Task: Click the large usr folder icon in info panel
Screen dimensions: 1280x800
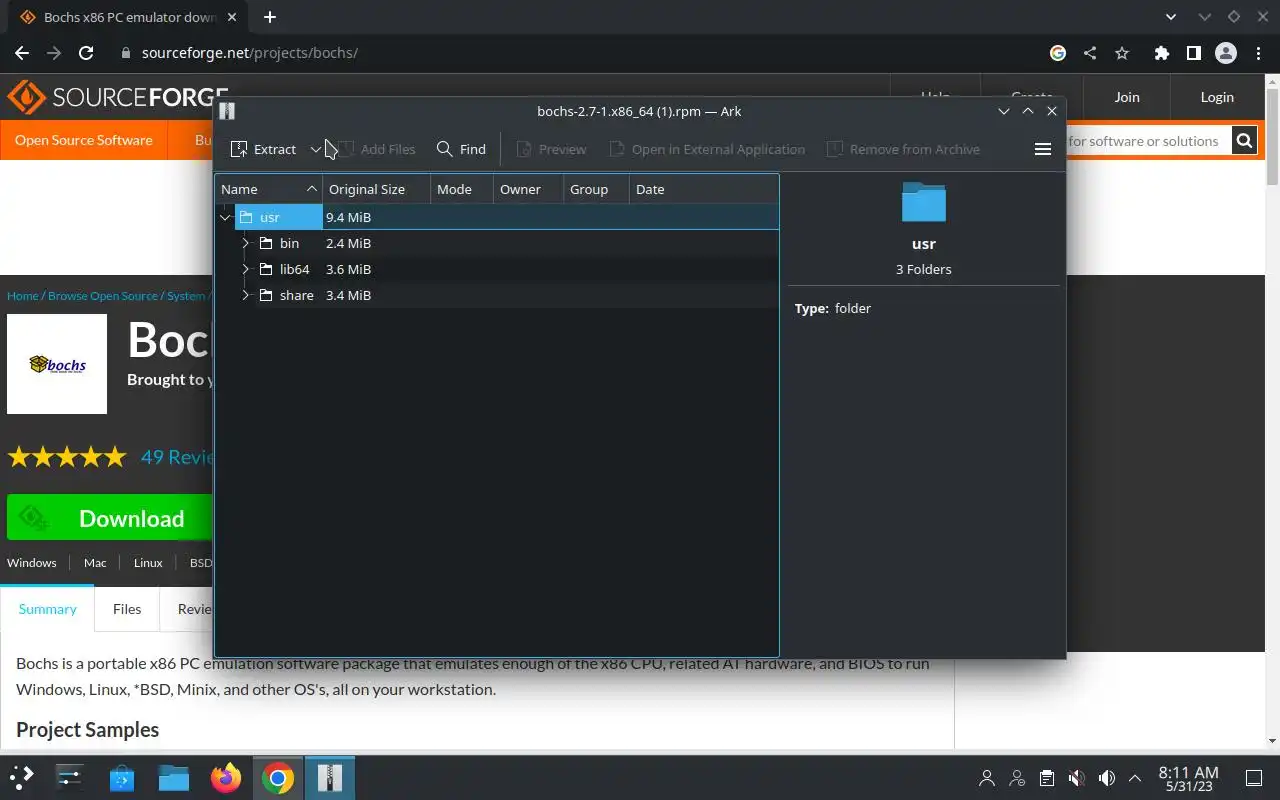Action: pyautogui.click(x=923, y=202)
